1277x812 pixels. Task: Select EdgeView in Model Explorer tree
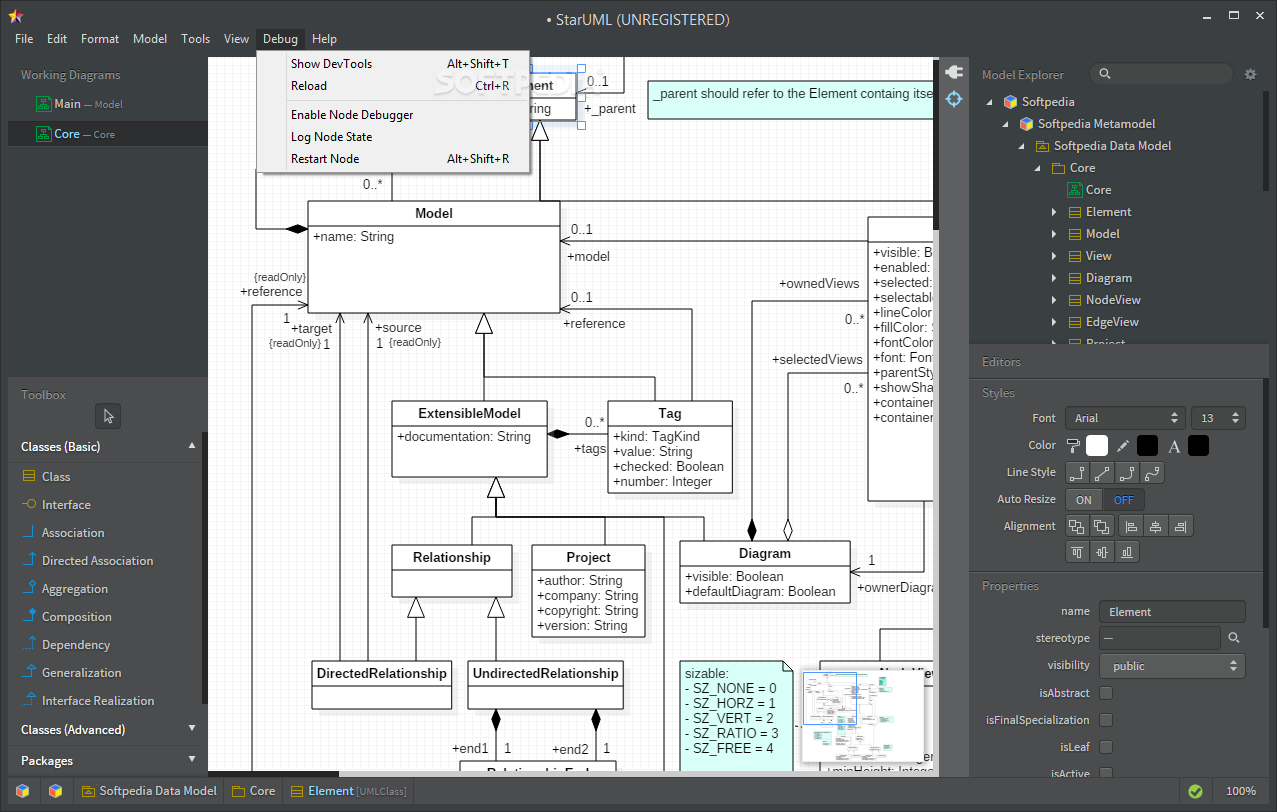tap(1112, 322)
